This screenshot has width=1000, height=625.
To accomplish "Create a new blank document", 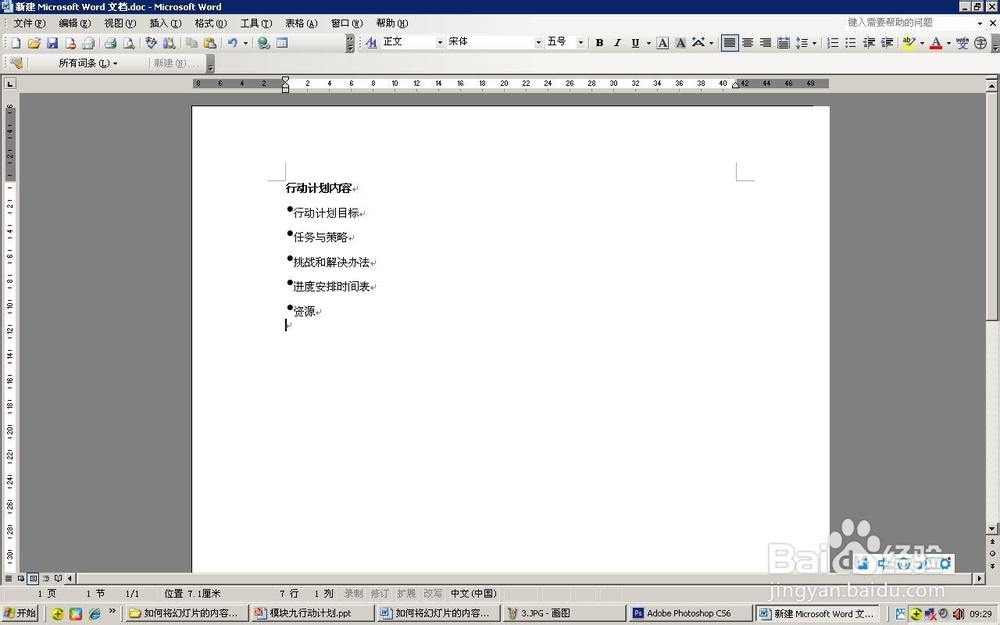I will coord(16,43).
